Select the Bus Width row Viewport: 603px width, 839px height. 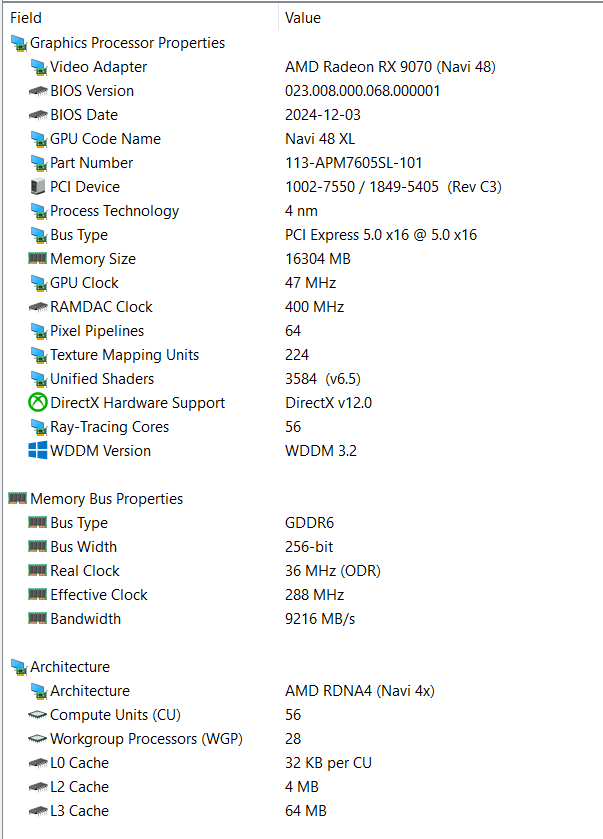83,547
